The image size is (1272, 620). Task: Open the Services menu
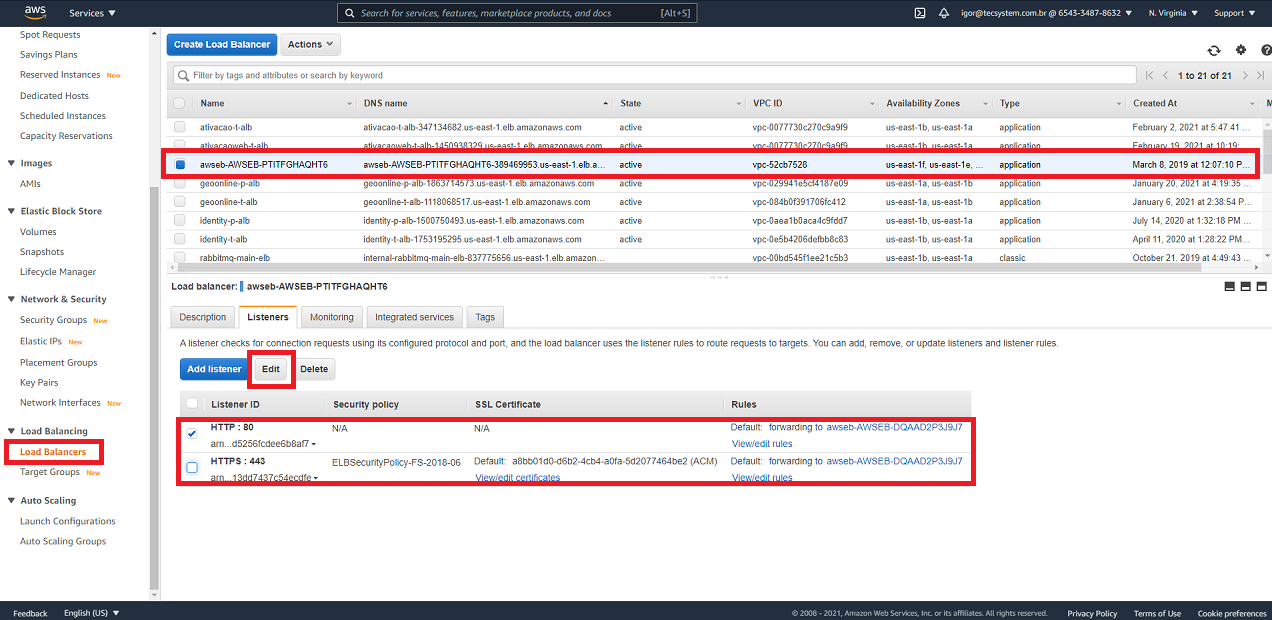[x=92, y=13]
